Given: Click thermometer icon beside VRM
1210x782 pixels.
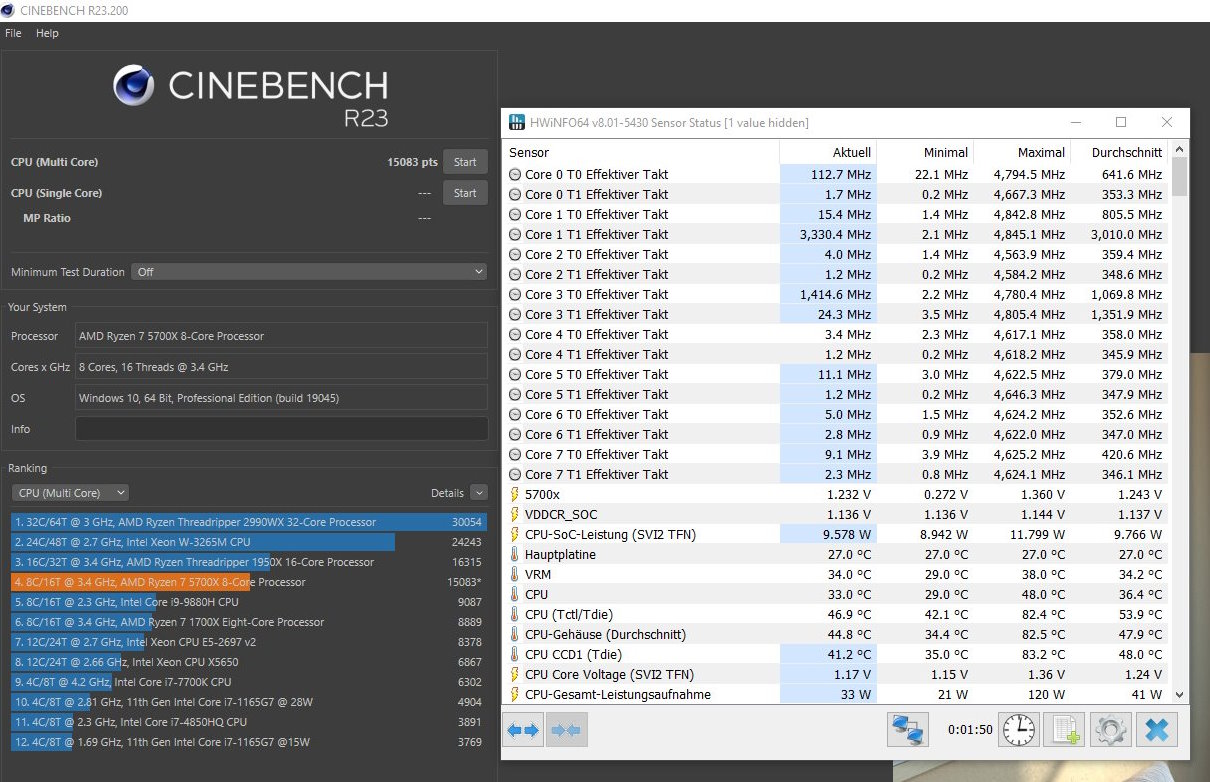Looking at the screenshot, I should pyautogui.click(x=515, y=574).
